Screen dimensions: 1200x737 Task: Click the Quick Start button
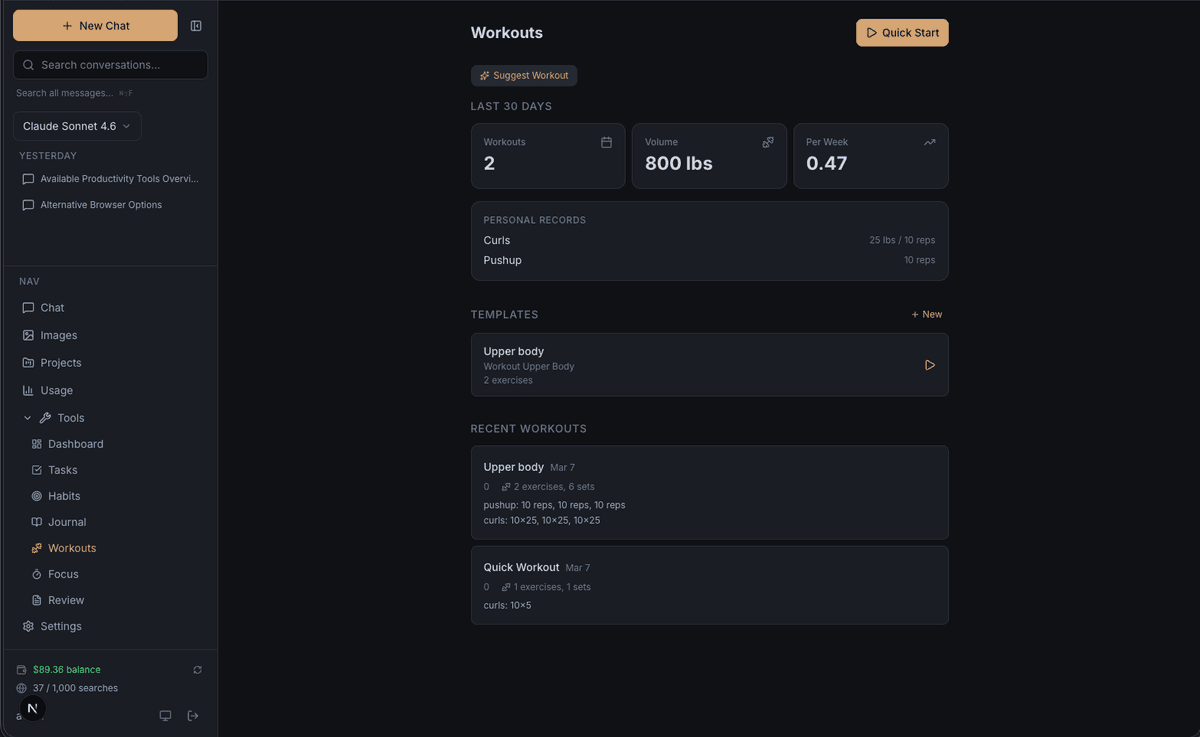point(902,32)
